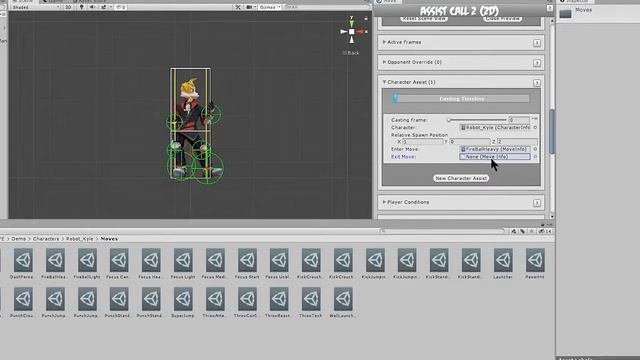
Task: Click Moves in the breadcrumb path
Action: 109,239
